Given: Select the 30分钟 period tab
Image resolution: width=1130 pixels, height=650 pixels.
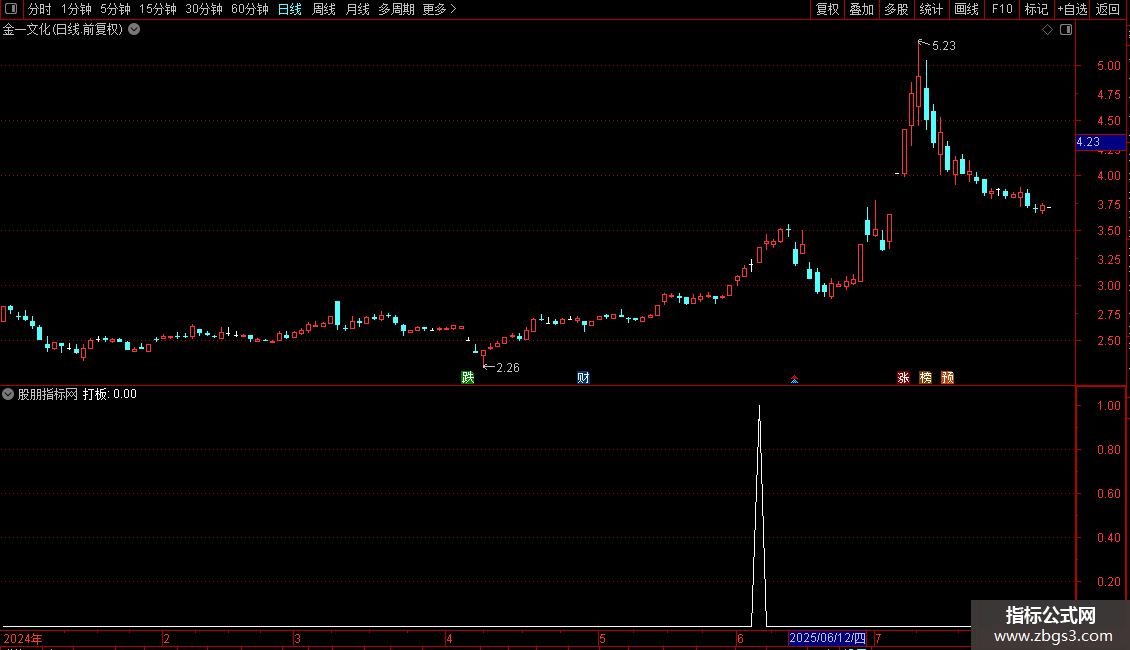Looking at the screenshot, I should [204, 9].
